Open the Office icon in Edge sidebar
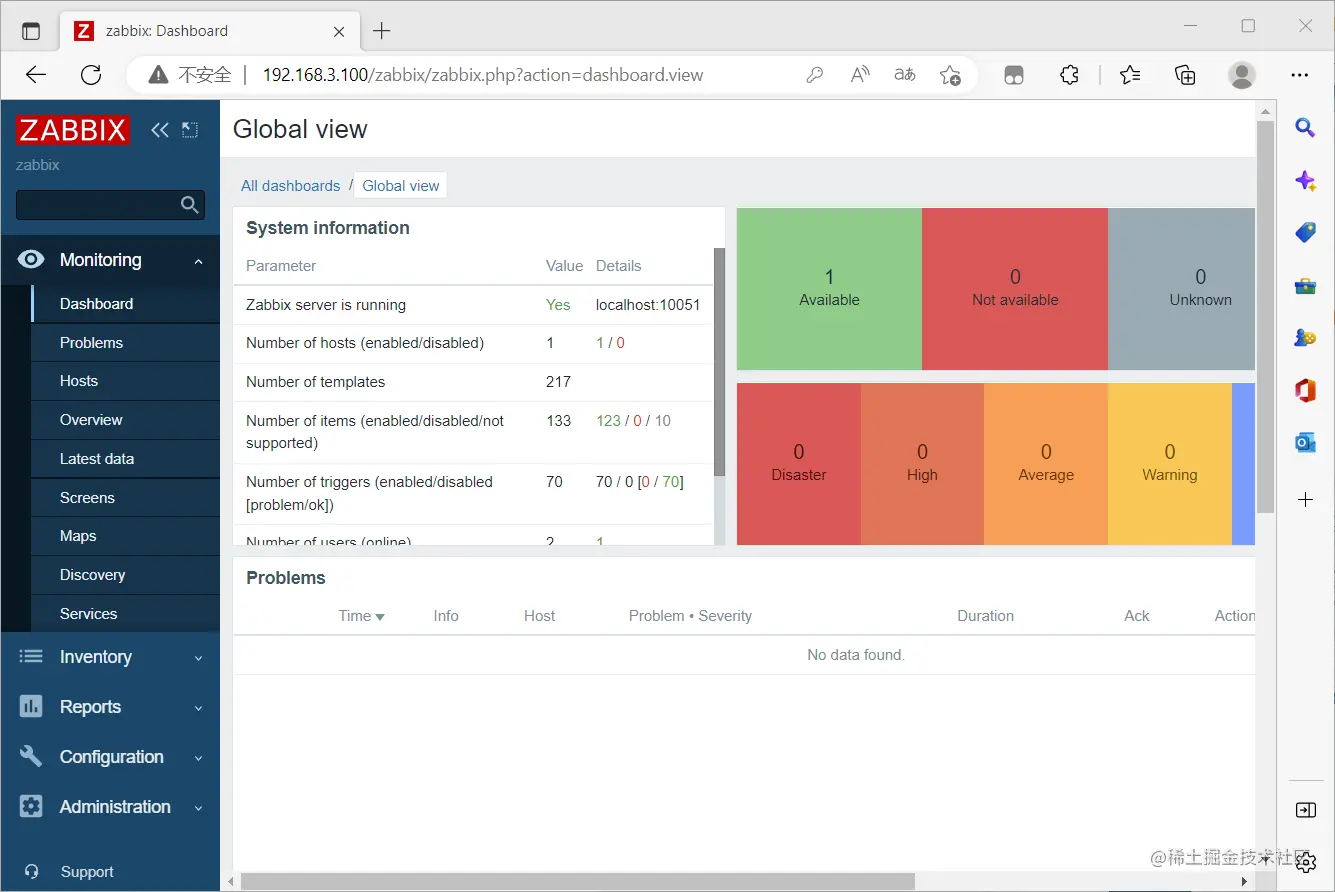The height and width of the screenshot is (892, 1335). (1305, 390)
